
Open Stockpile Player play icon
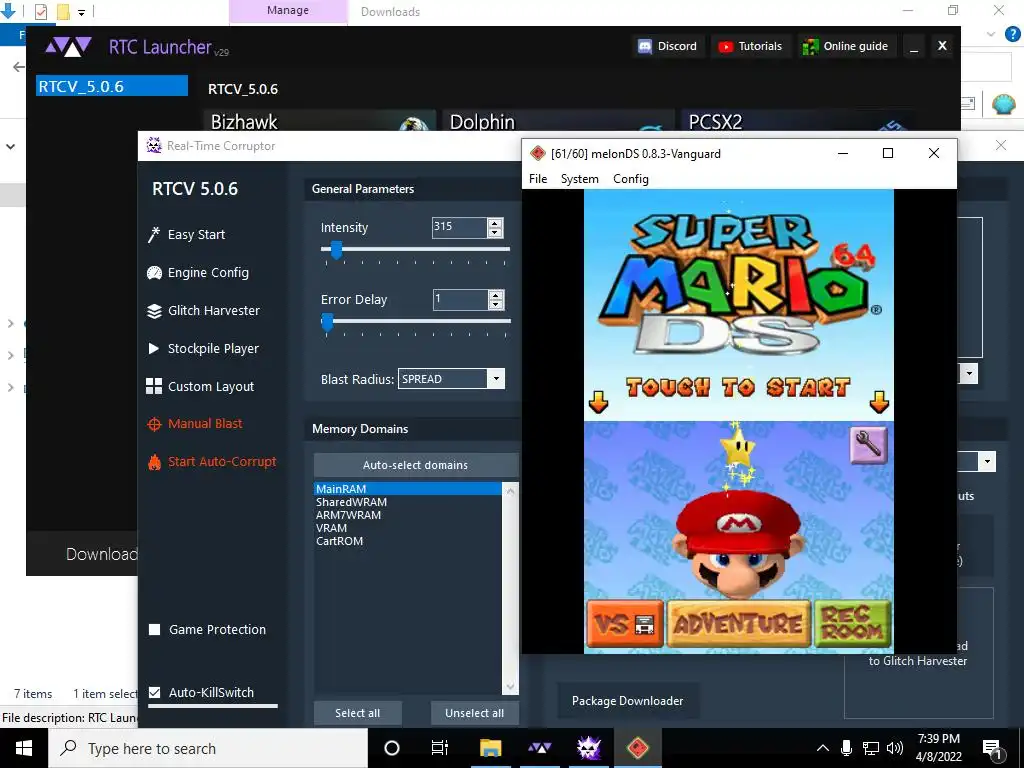point(153,349)
